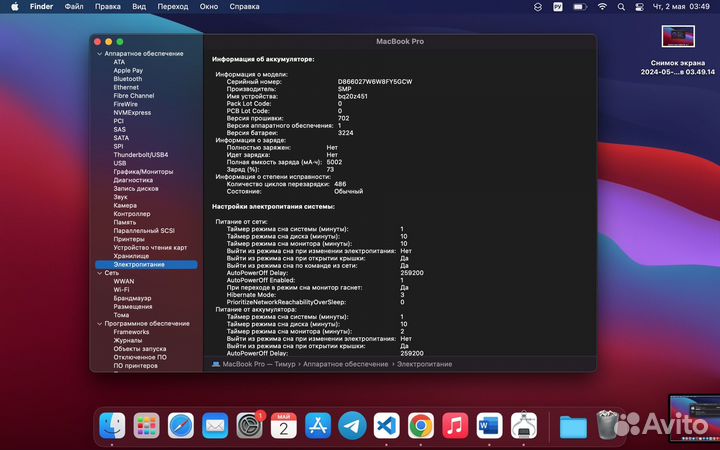Select Память in the sidebar
This screenshot has height=450, width=720.
124,222
